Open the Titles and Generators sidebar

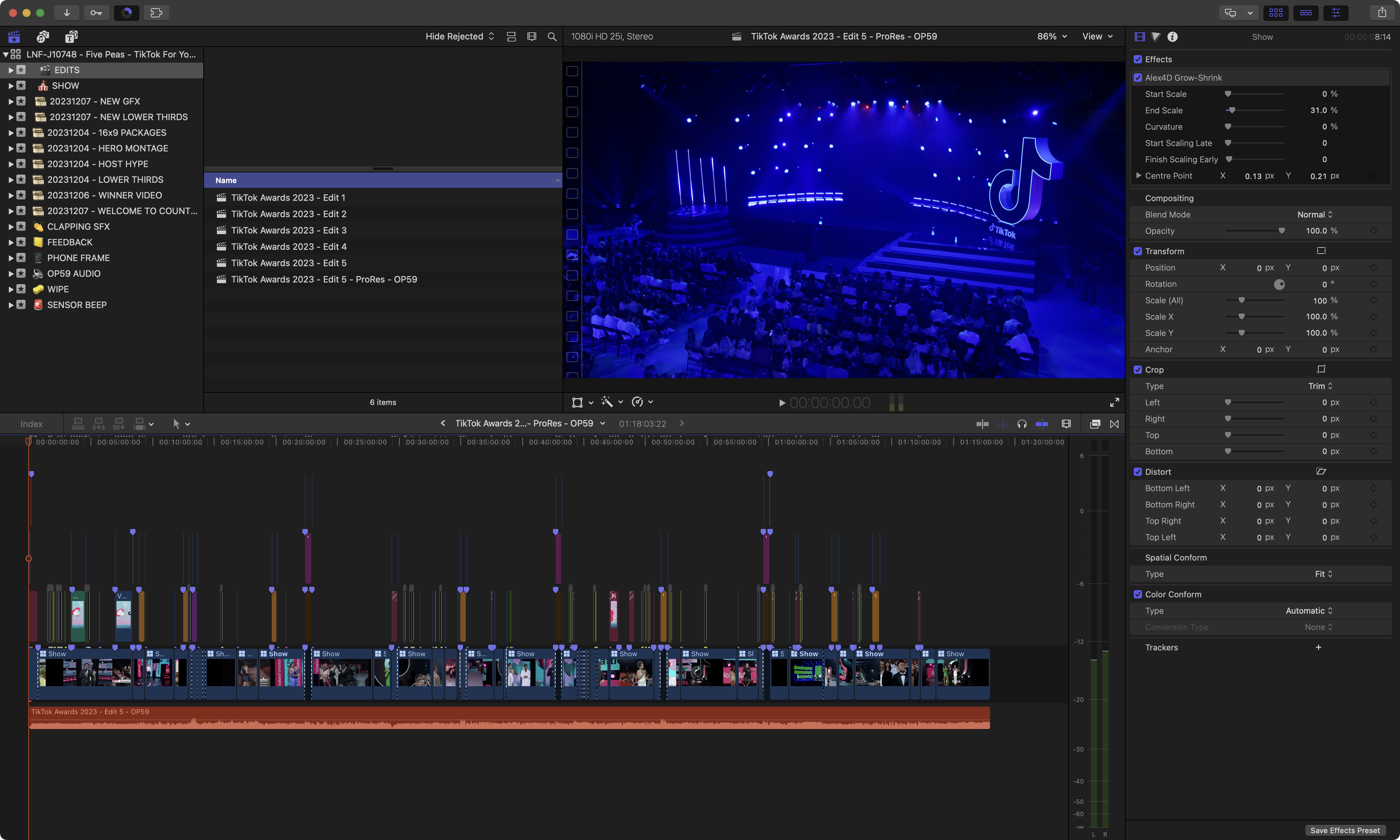click(71, 37)
